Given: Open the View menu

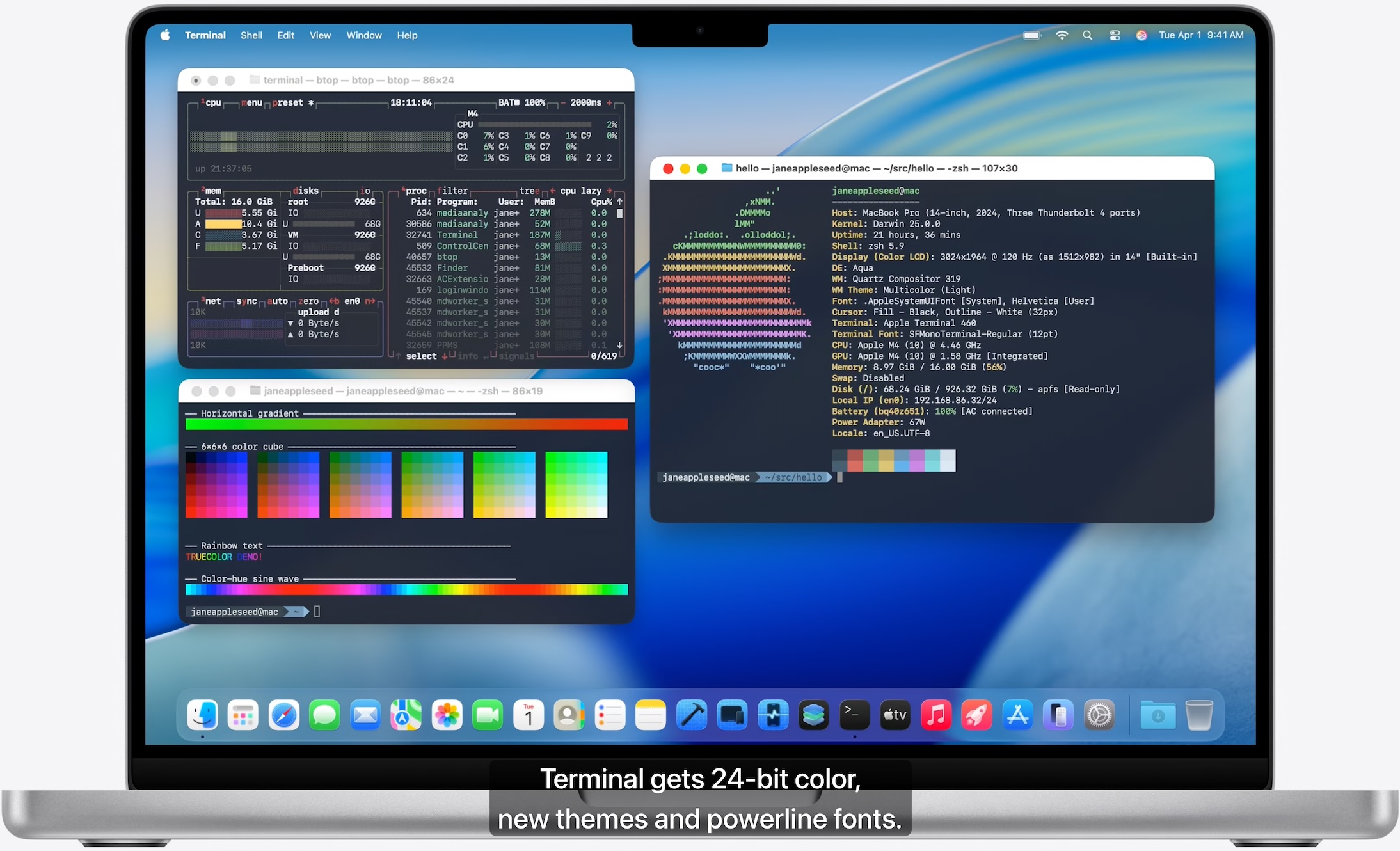Looking at the screenshot, I should 321,35.
